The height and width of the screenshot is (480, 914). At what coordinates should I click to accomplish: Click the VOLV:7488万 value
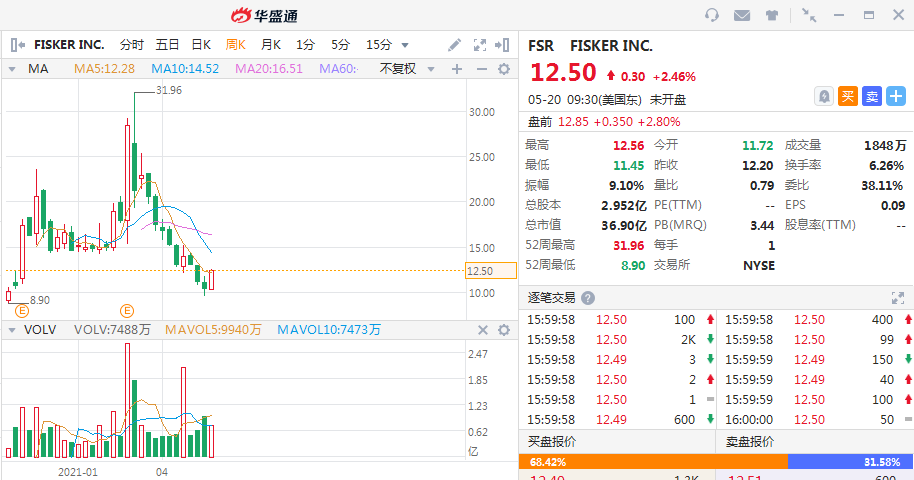click(112, 330)
